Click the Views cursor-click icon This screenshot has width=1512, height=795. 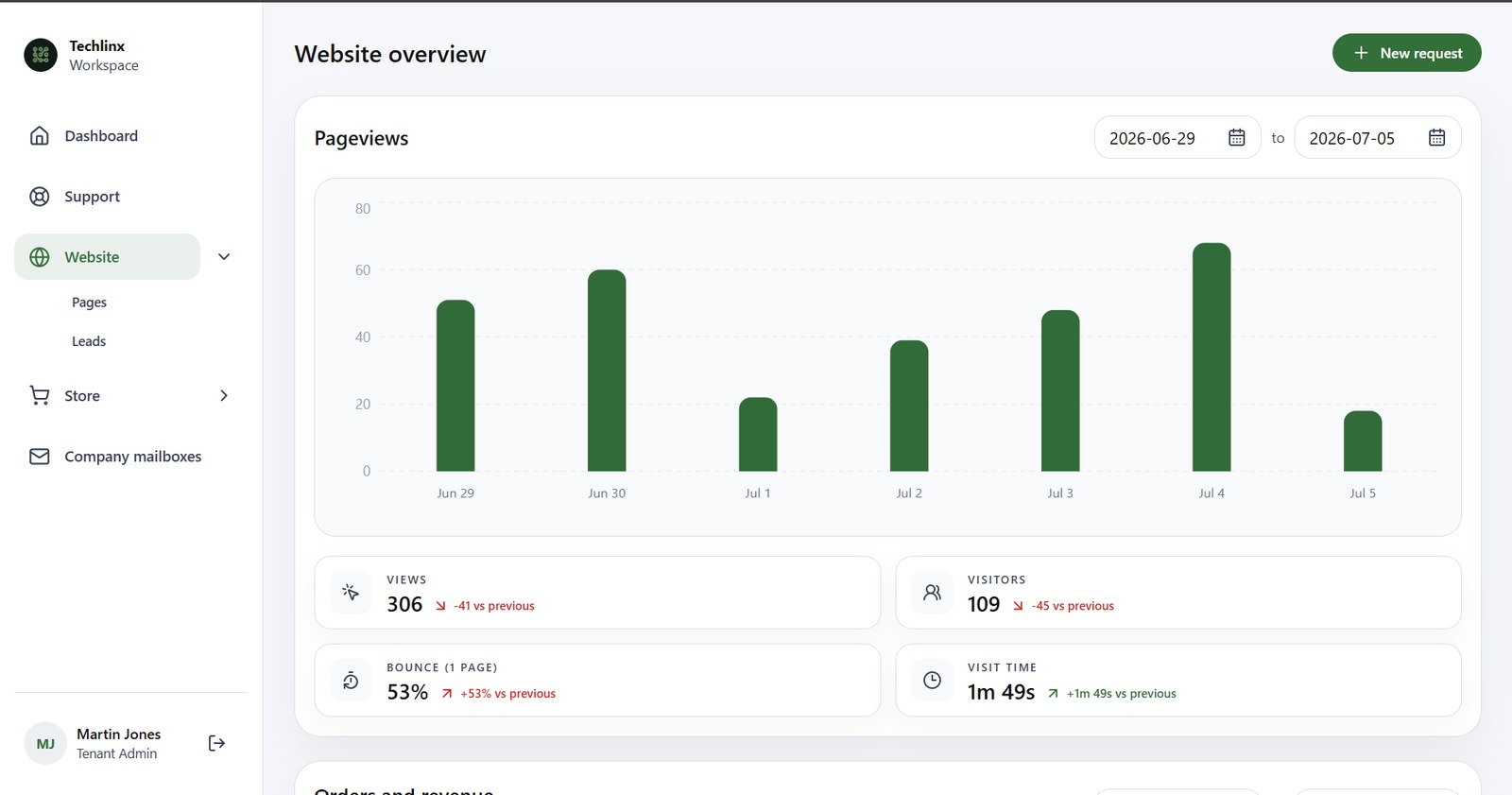click(351, 593)
